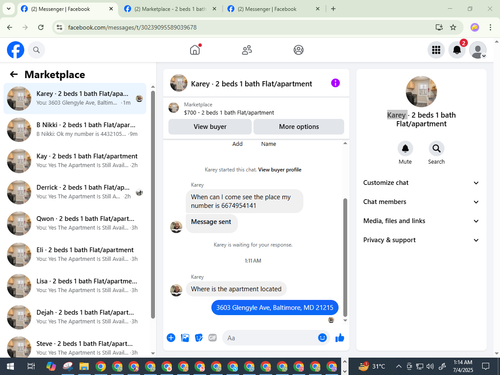Screen dimensions: 500x375
Task: Open the account avatar menu
Action: pos(478,50)
